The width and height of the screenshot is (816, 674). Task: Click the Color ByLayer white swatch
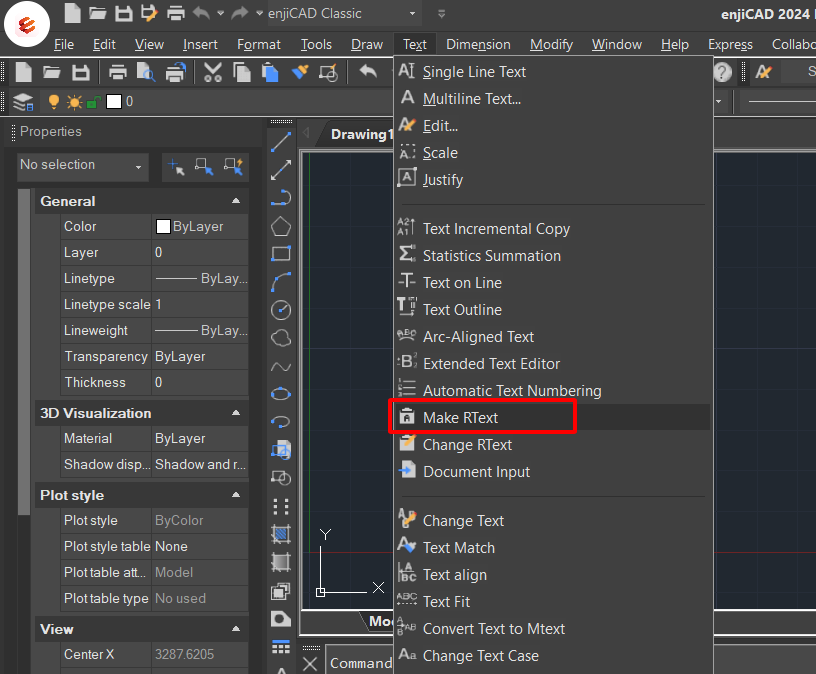click(163, 226)
